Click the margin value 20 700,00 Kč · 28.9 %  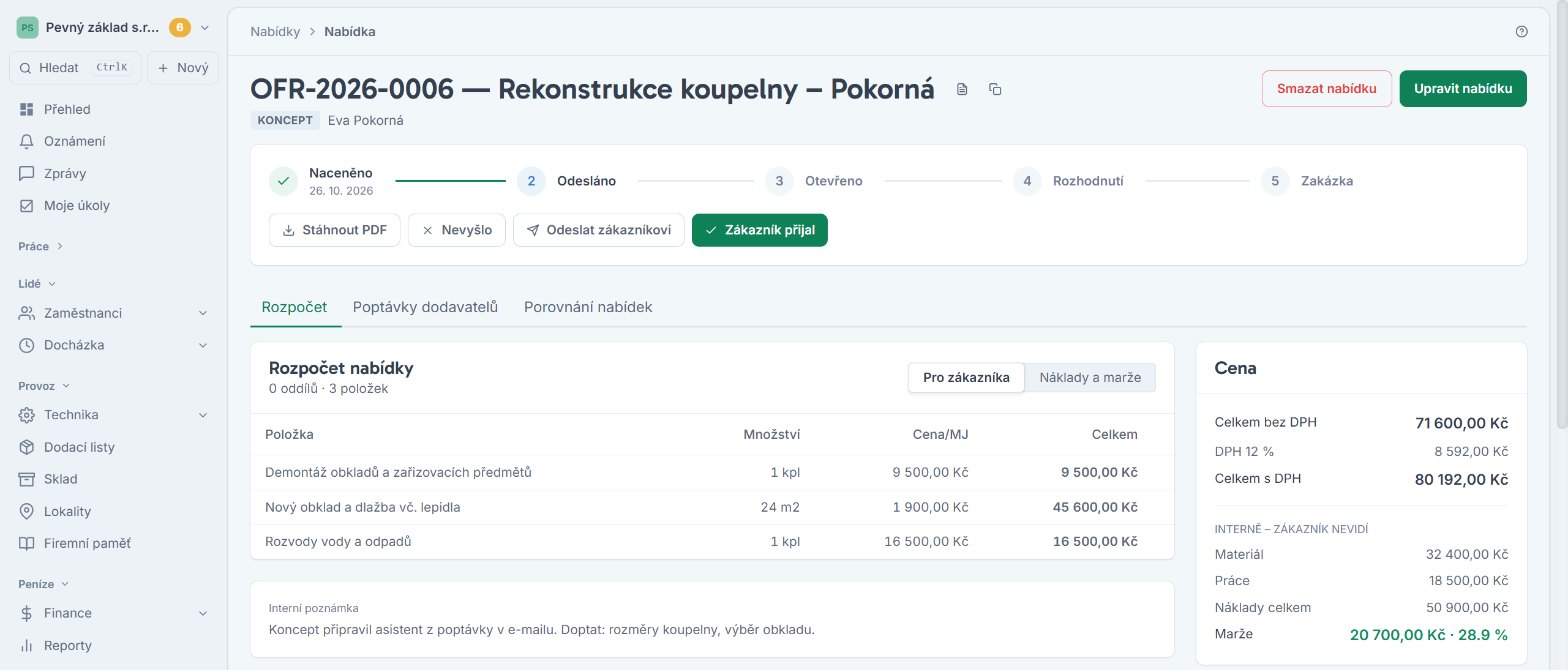1429,634
